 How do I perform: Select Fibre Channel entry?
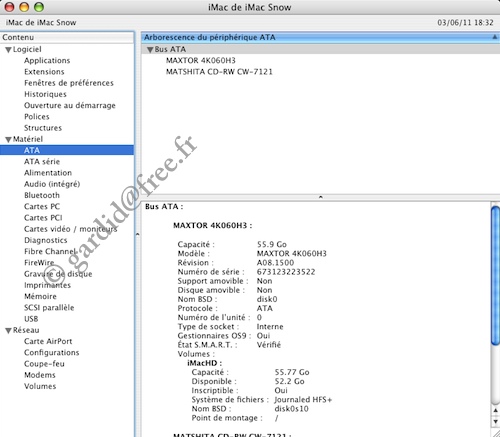coord(50,251)
